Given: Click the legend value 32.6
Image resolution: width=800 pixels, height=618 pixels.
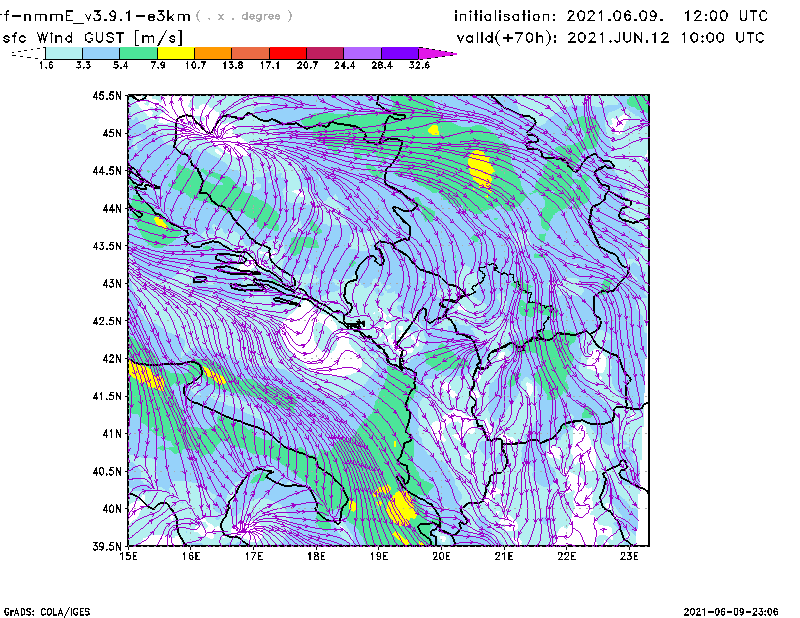Looking at the screenshot, I should 419,65.
